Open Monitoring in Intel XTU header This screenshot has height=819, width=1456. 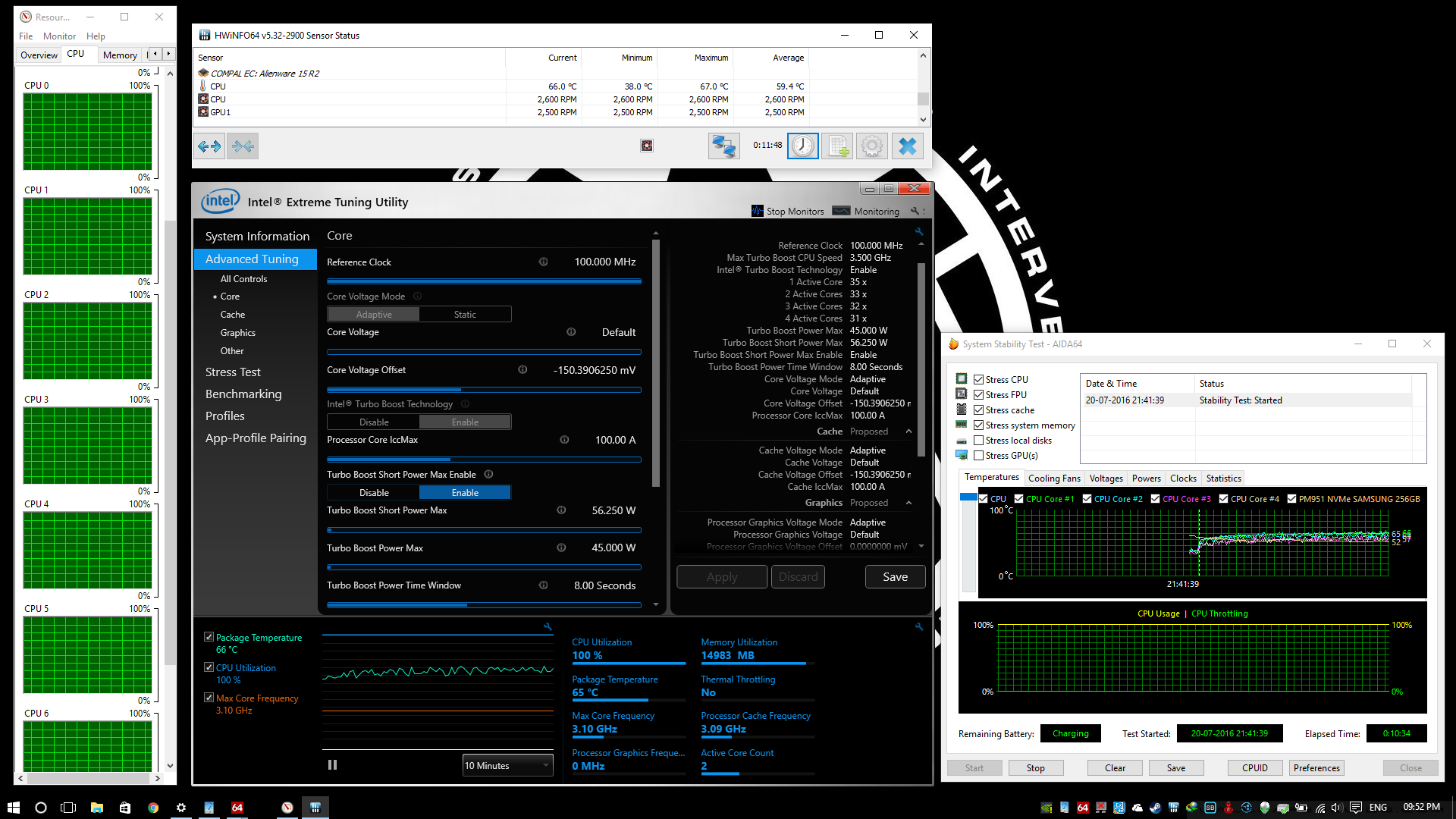coord(865,212)
